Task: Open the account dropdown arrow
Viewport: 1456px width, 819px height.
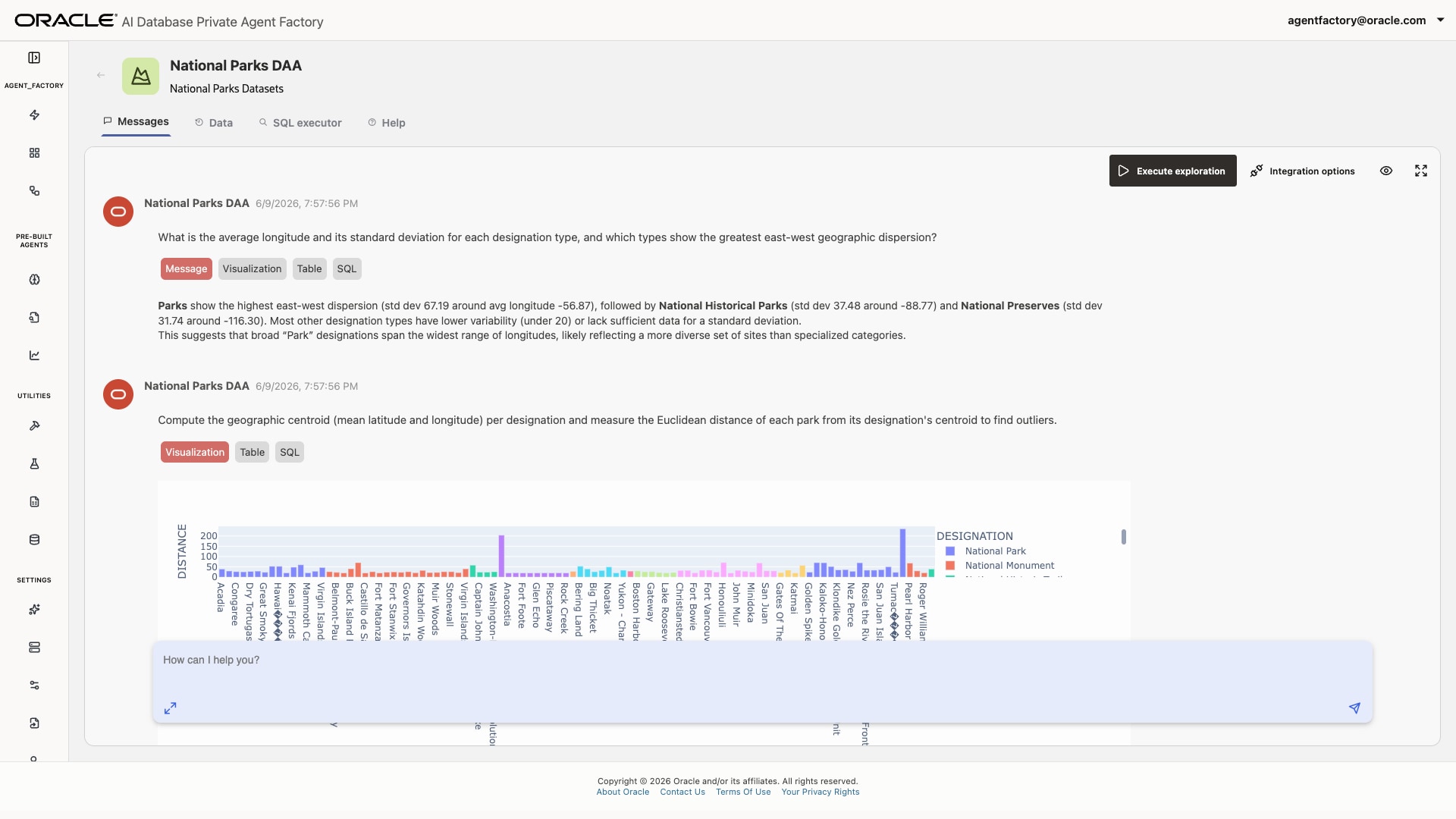Action: 1440,20
